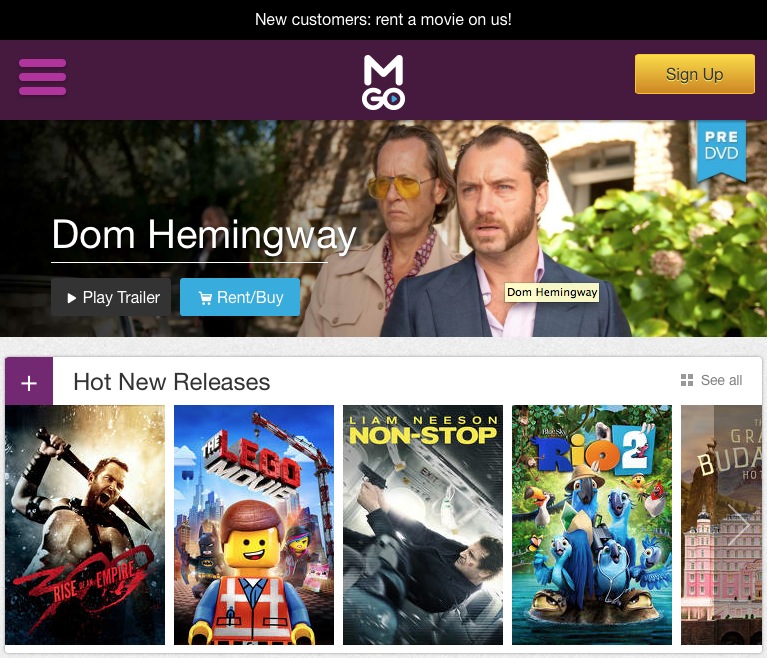767x658 pixels.
Task: Open The Lego Movie poster
Action: (x=254, y=525)
